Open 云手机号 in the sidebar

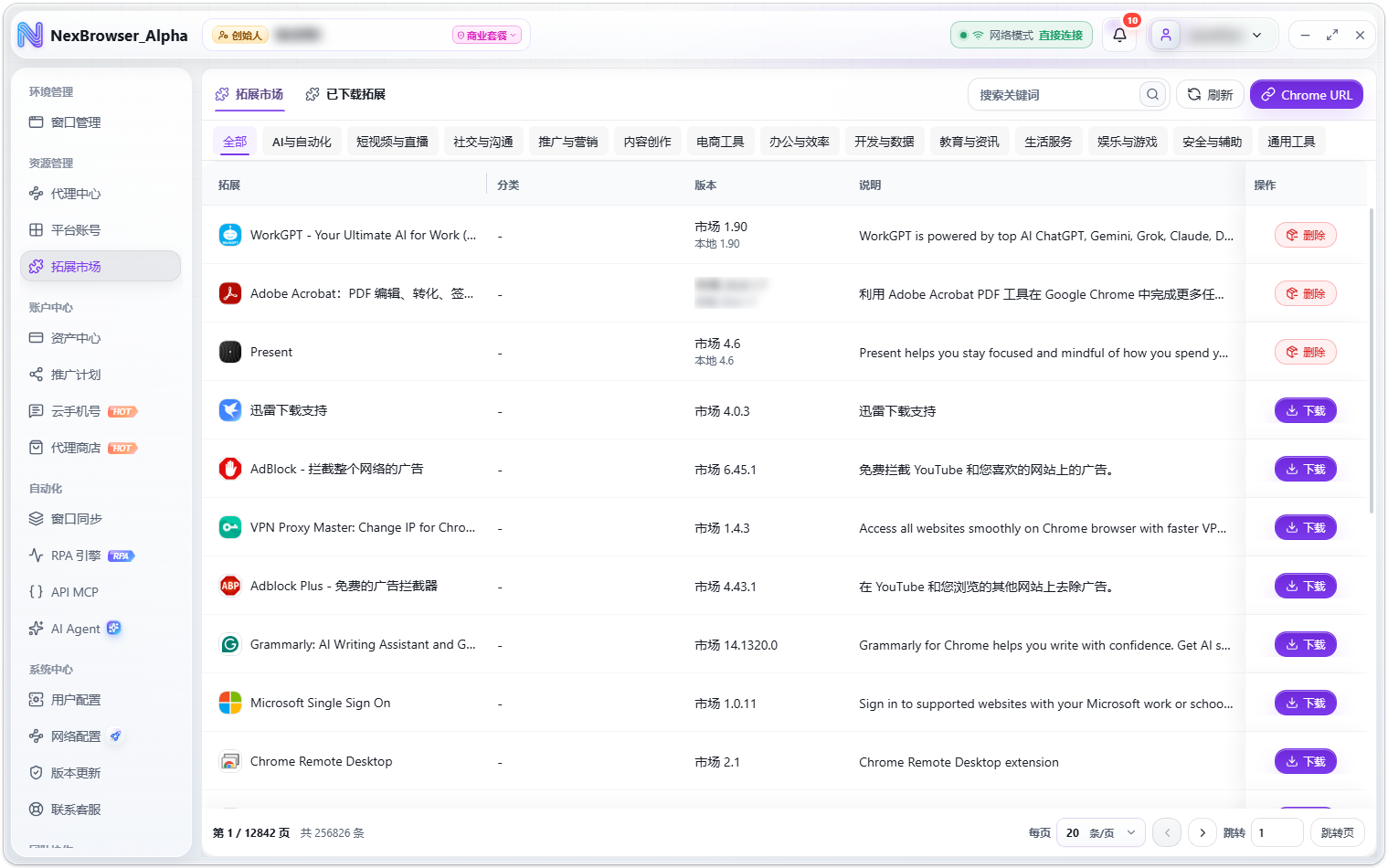[x=101, y=411]
